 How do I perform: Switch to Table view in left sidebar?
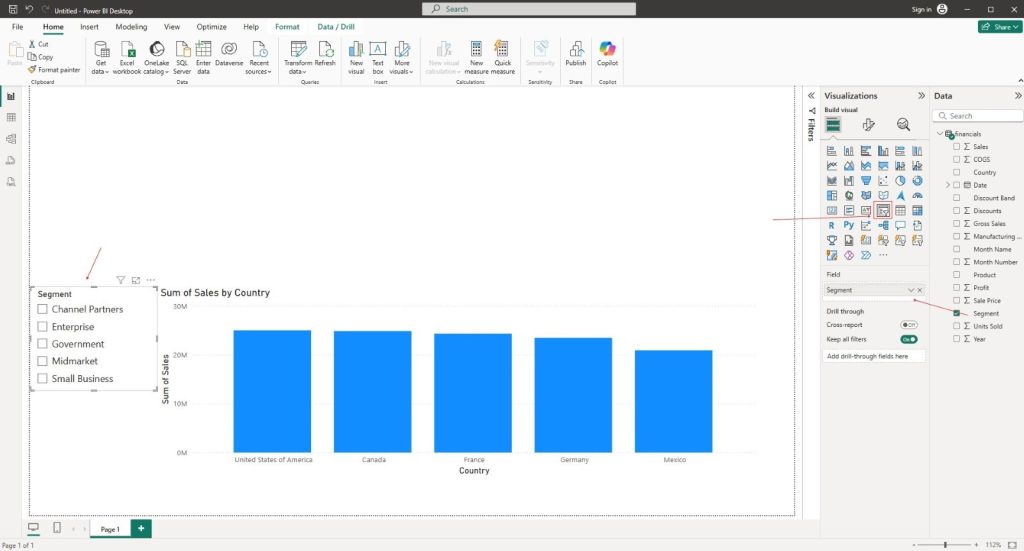[11, 118]
